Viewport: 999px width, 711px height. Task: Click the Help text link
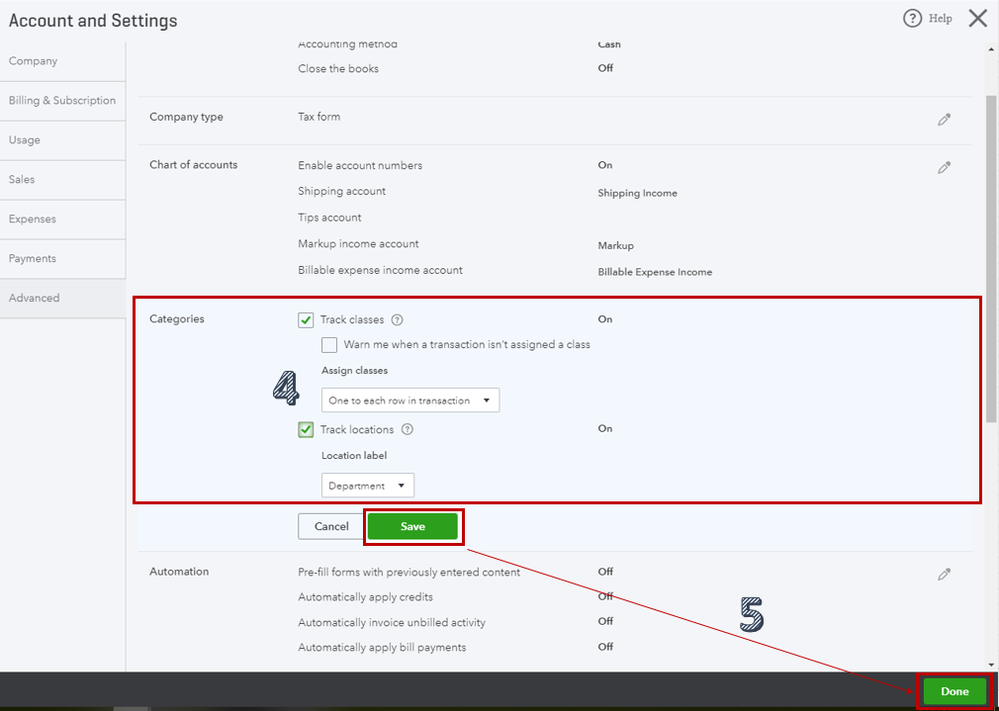coord(940,18)
